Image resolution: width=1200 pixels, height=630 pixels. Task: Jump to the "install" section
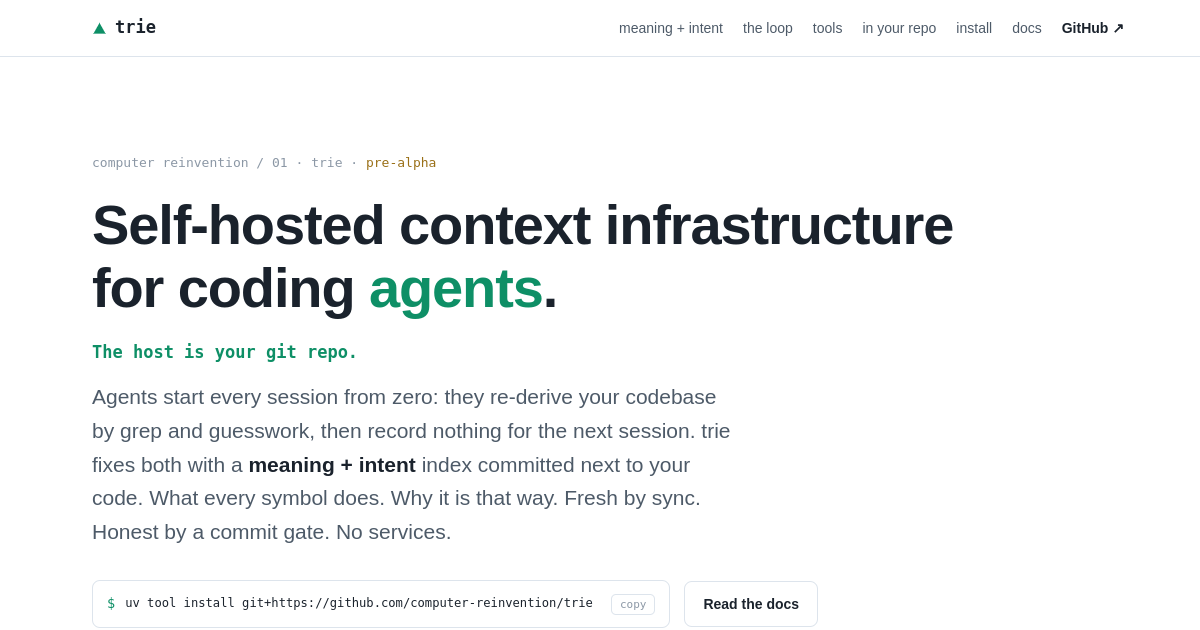974,28
